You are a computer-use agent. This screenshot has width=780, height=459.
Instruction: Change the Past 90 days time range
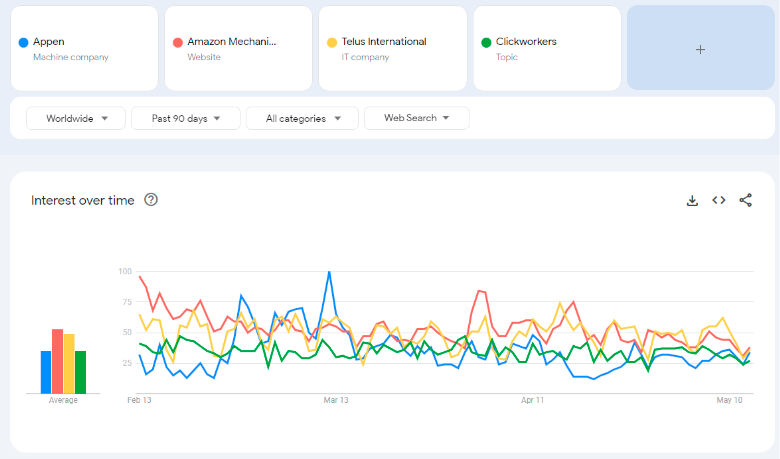tap(186, 118)
